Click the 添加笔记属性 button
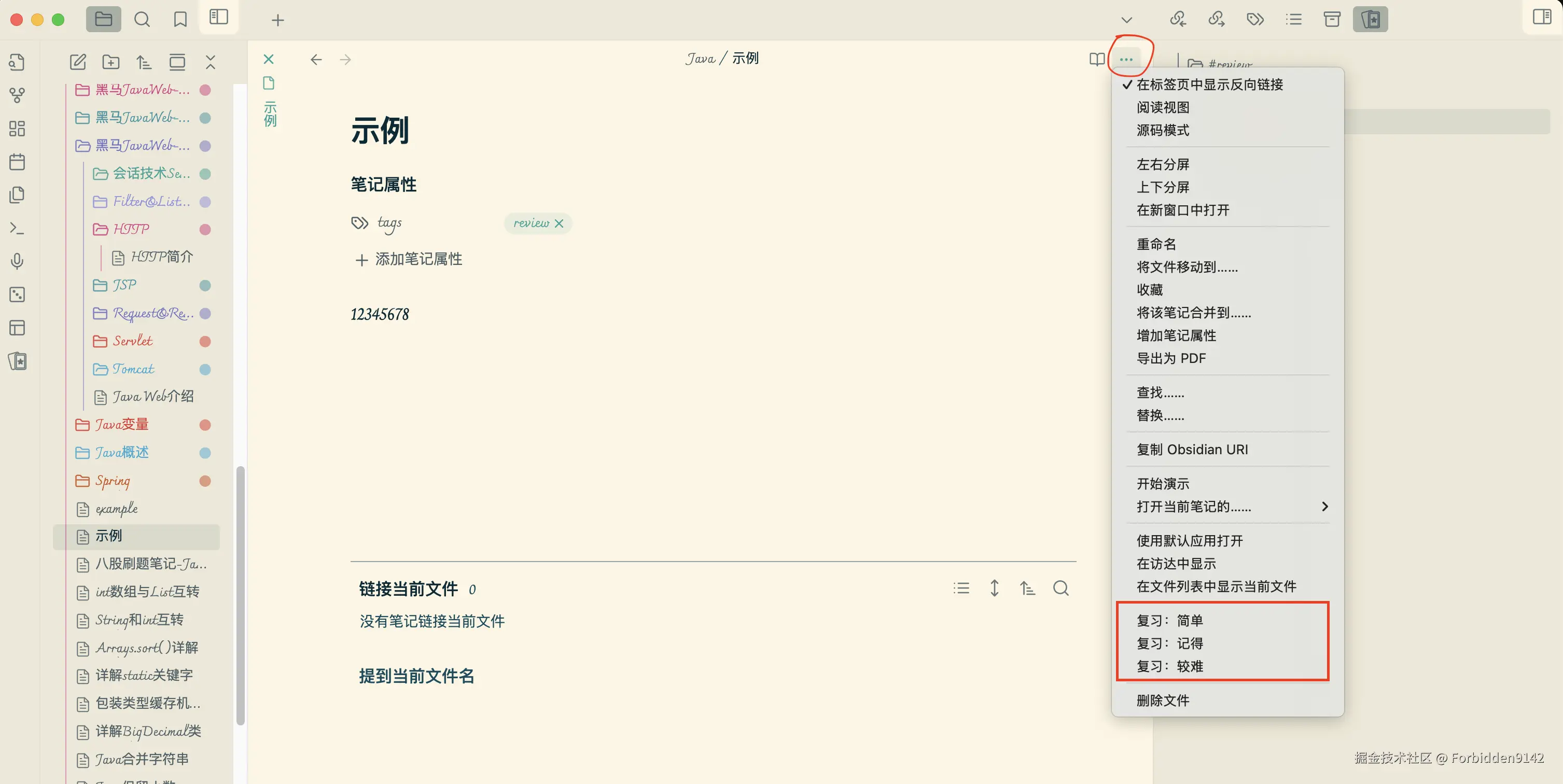 [408, 259]
